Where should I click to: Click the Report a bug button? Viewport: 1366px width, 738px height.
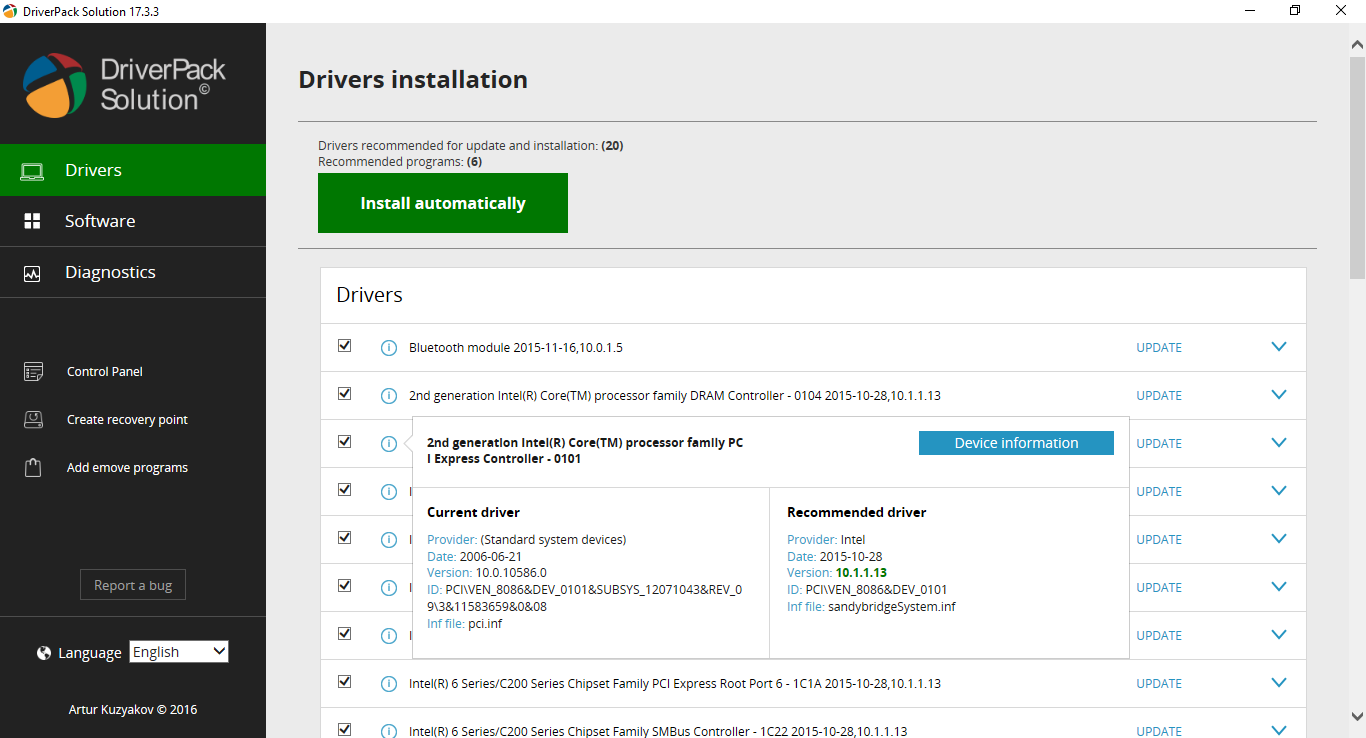tap(133, 585)
